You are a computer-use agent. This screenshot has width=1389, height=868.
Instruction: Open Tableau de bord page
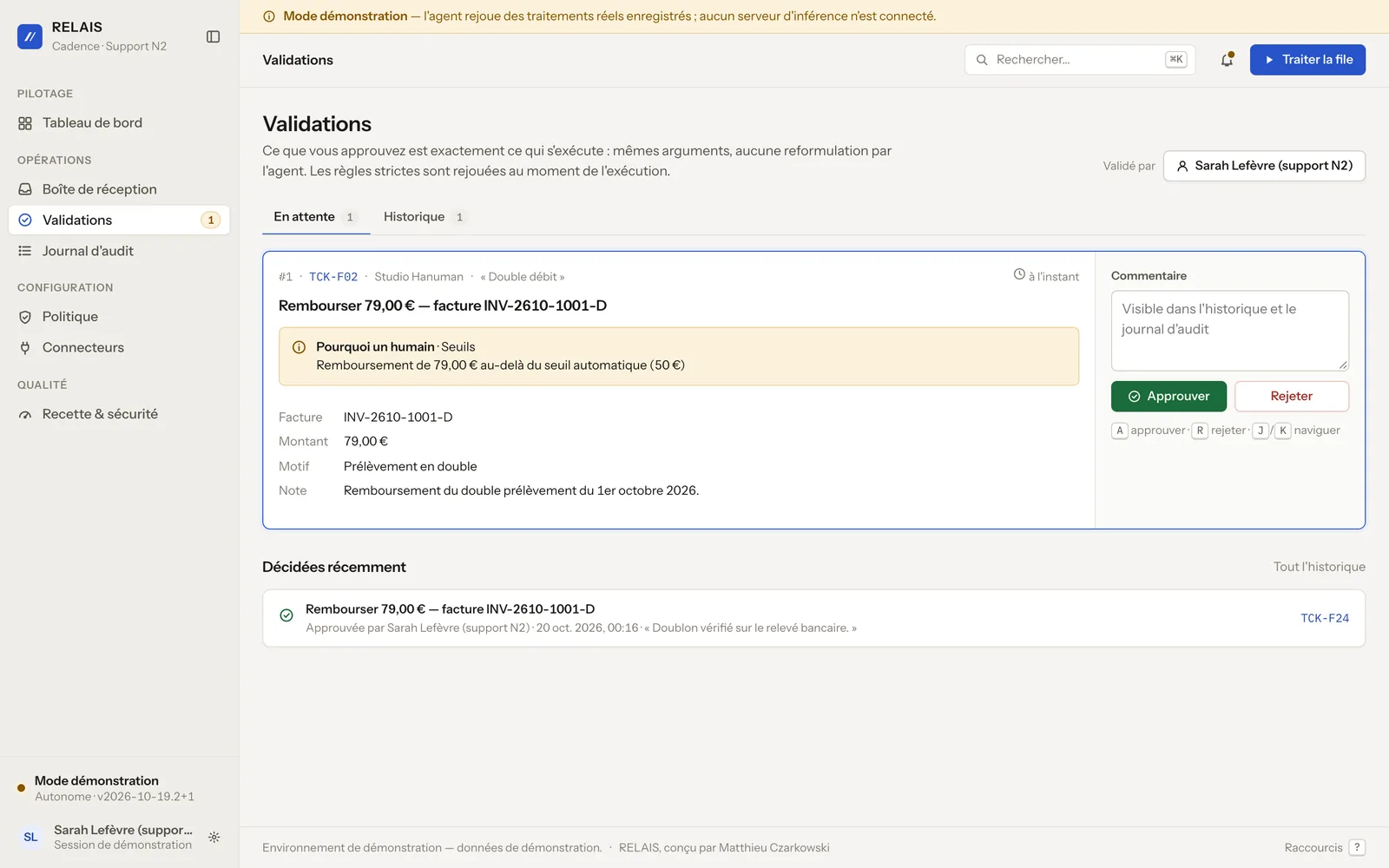coord(119,123)
